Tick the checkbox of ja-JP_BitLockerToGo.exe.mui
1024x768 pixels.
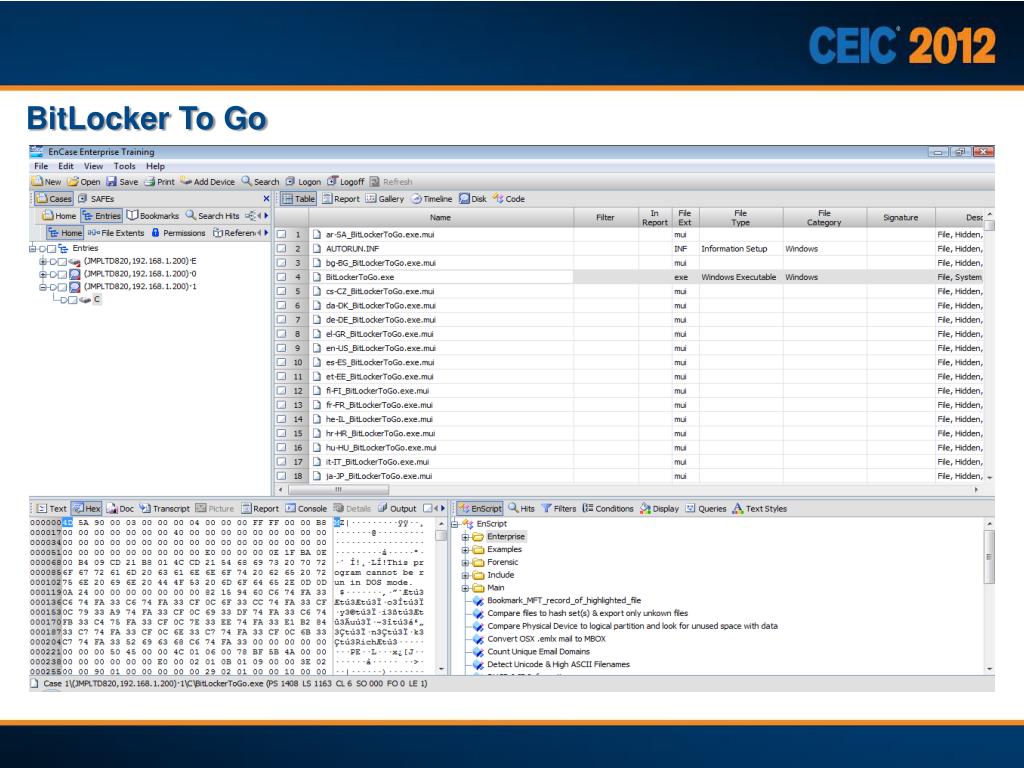(x=281, y=476)
